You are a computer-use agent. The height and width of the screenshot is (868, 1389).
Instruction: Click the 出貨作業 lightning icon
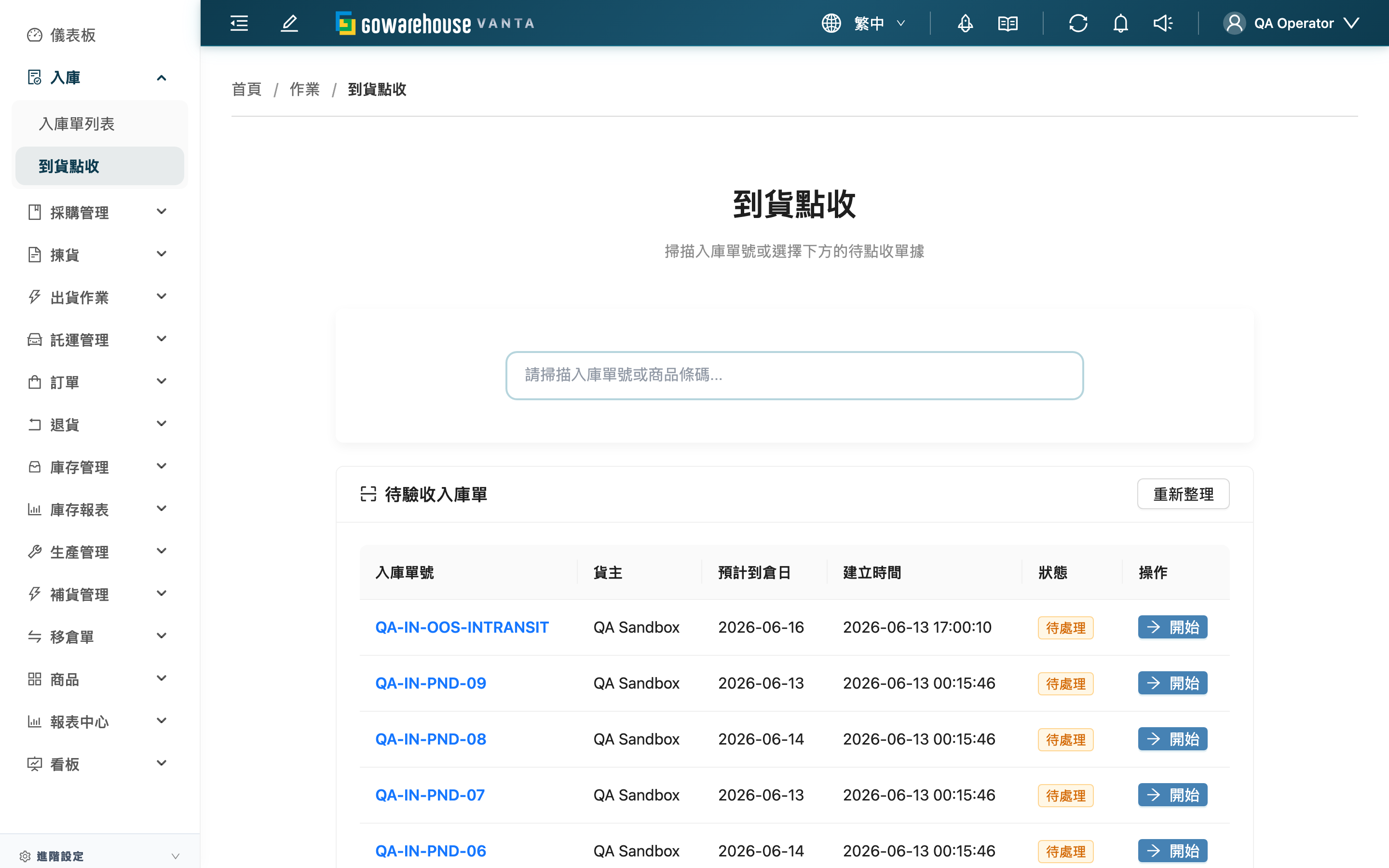coord(34,297)
